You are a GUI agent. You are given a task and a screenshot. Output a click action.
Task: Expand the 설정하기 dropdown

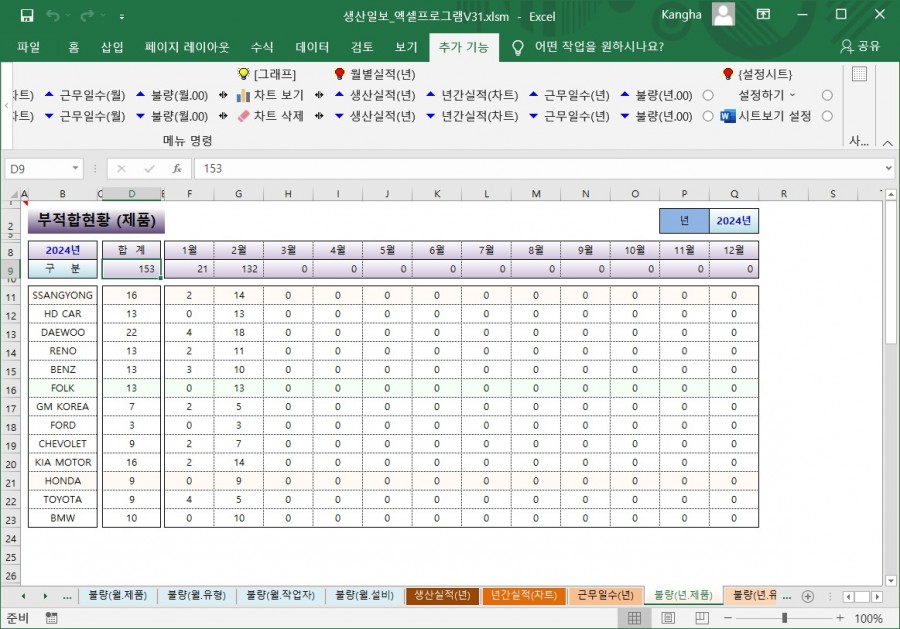[793, 95]
